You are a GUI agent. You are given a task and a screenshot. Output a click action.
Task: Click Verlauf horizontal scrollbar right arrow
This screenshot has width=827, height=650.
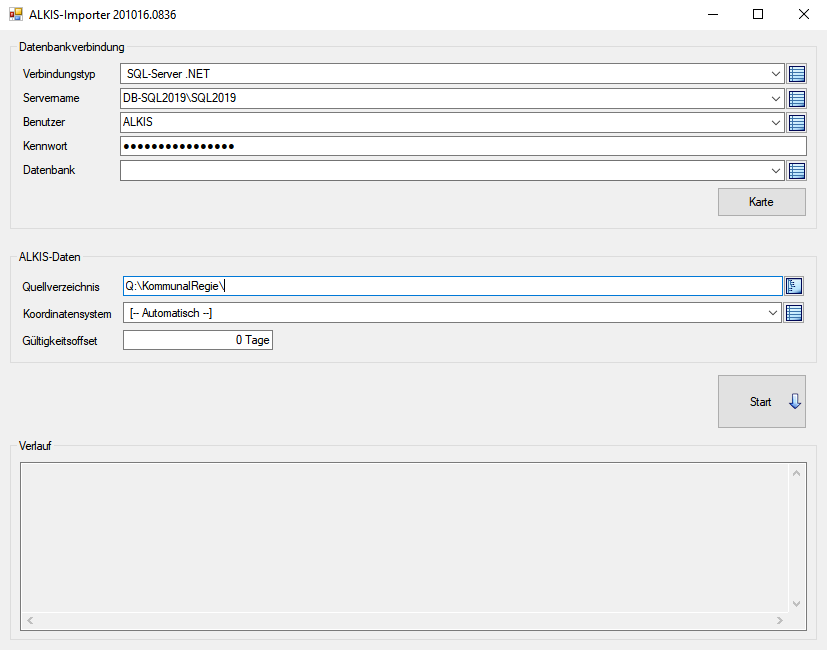pos(781,621)
